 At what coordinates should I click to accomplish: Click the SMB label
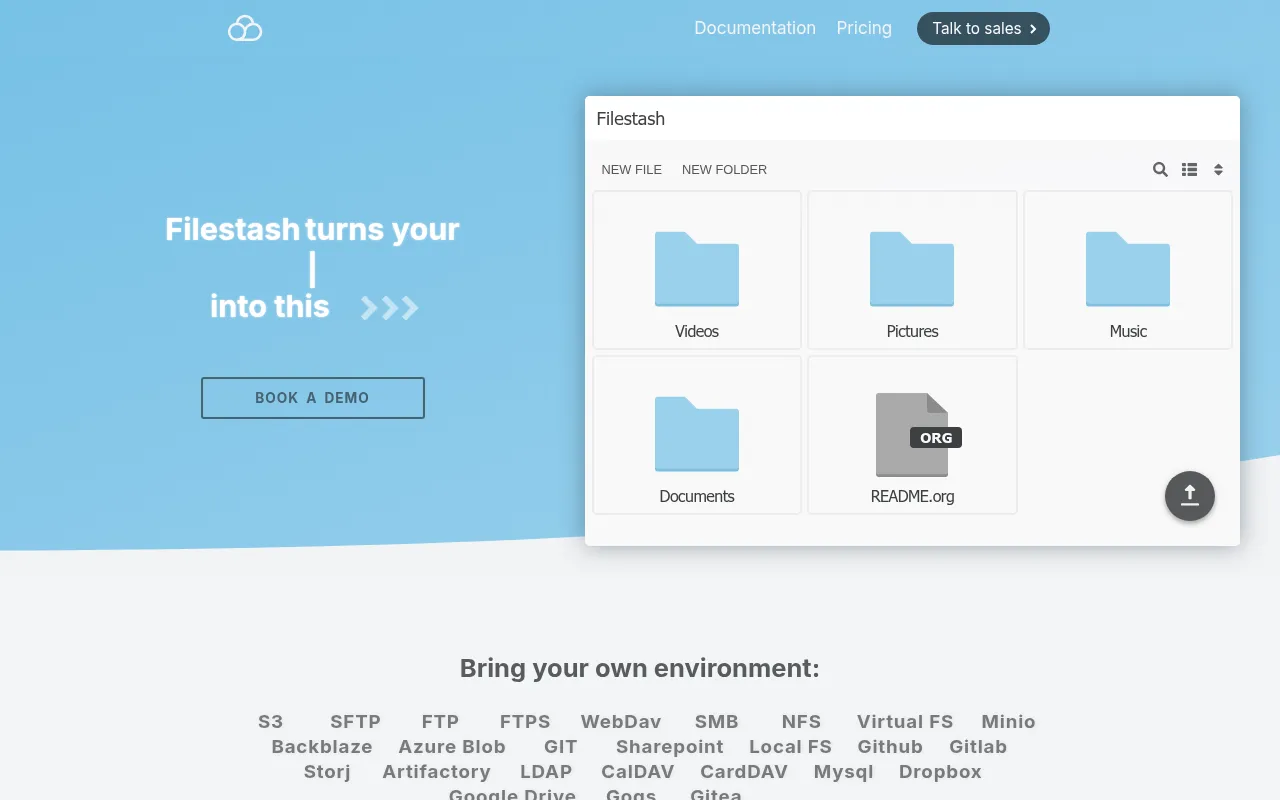pos(717,722)
